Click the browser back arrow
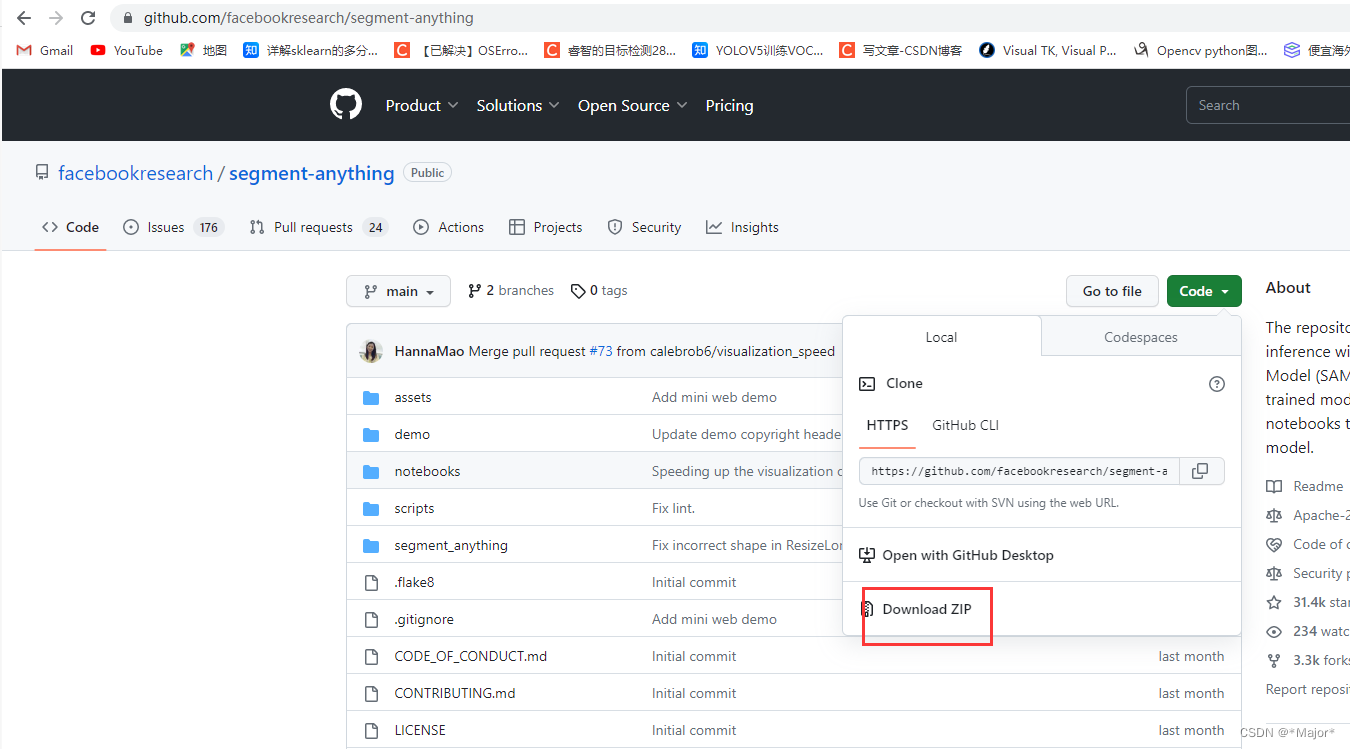This screenshot has width=1350, height=749. pos(24,18)
